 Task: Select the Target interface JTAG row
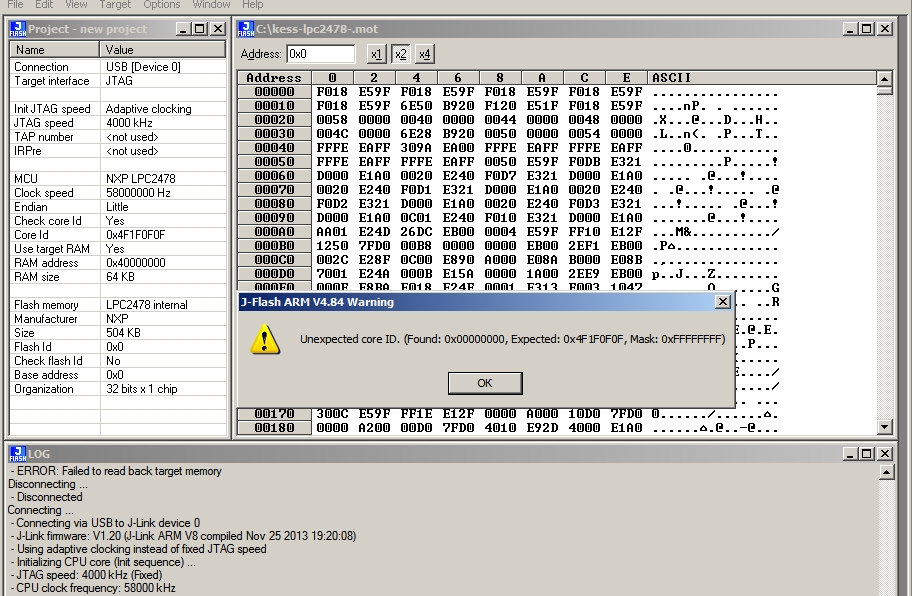click(x=118, y=81)
